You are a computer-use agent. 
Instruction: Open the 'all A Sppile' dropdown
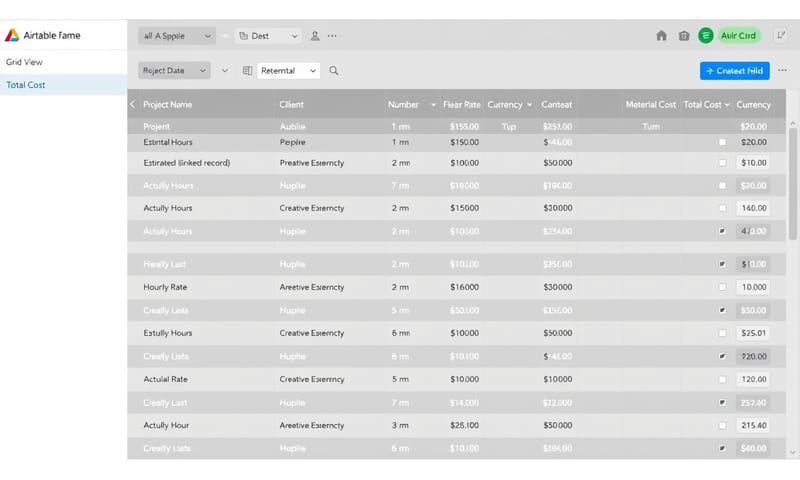click(177, 36)
